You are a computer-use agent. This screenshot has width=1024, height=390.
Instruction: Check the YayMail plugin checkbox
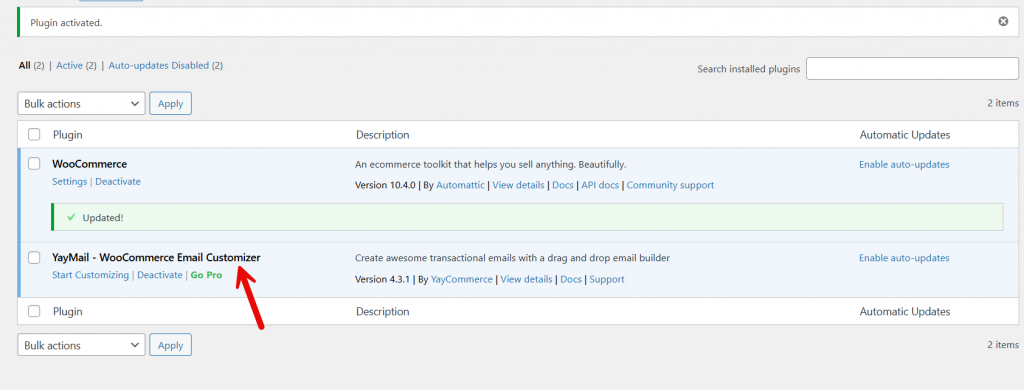click(34, 258)
